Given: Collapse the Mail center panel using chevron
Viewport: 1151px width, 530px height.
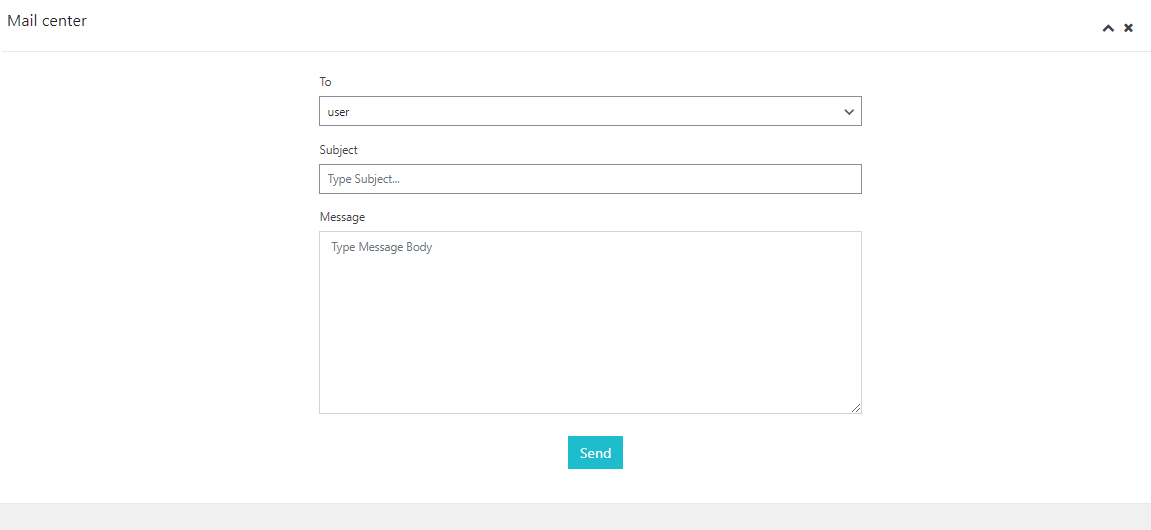Looking at the screenshot, I should coord(1108,28).
